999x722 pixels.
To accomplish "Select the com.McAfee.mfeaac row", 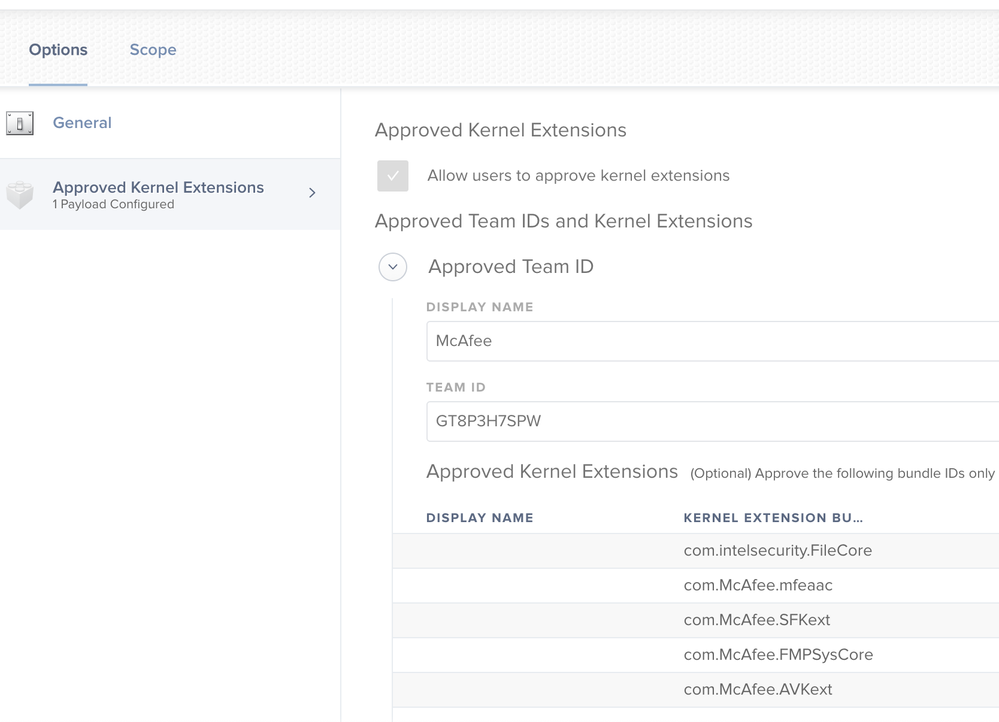I will [x=696, y=585].
